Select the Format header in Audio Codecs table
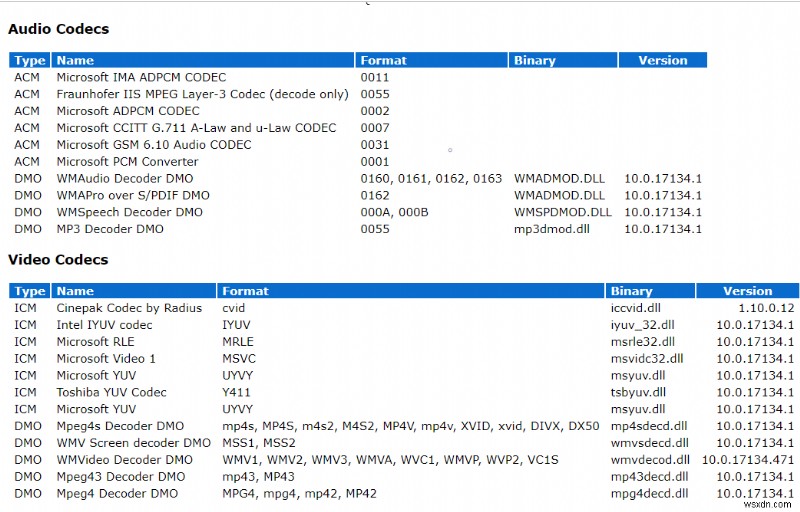Screen dimensions: 800x512 click(432, 60)
